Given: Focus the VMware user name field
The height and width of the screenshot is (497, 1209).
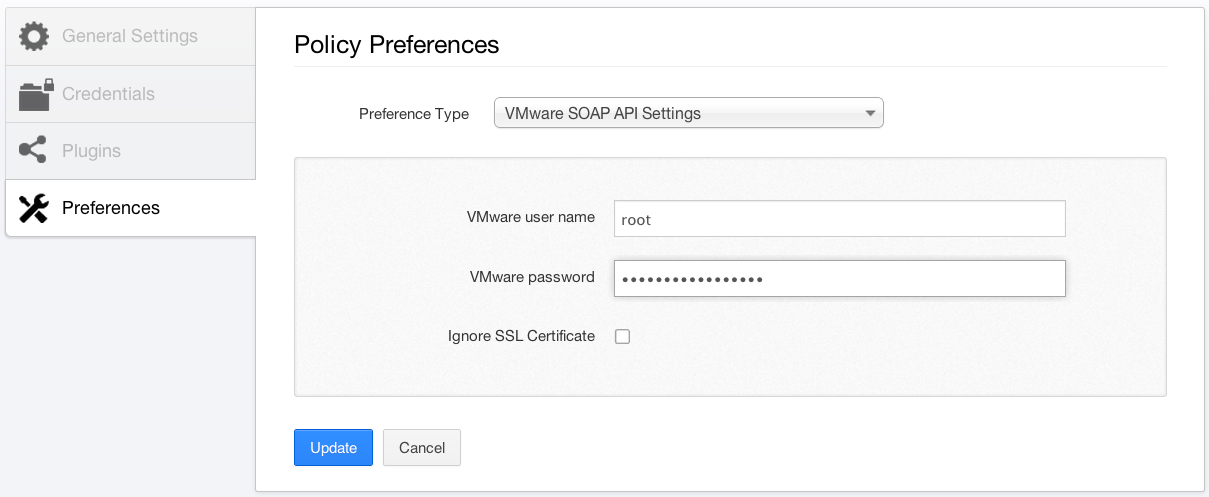Looking at the screenshot, I should coord(839,219).
